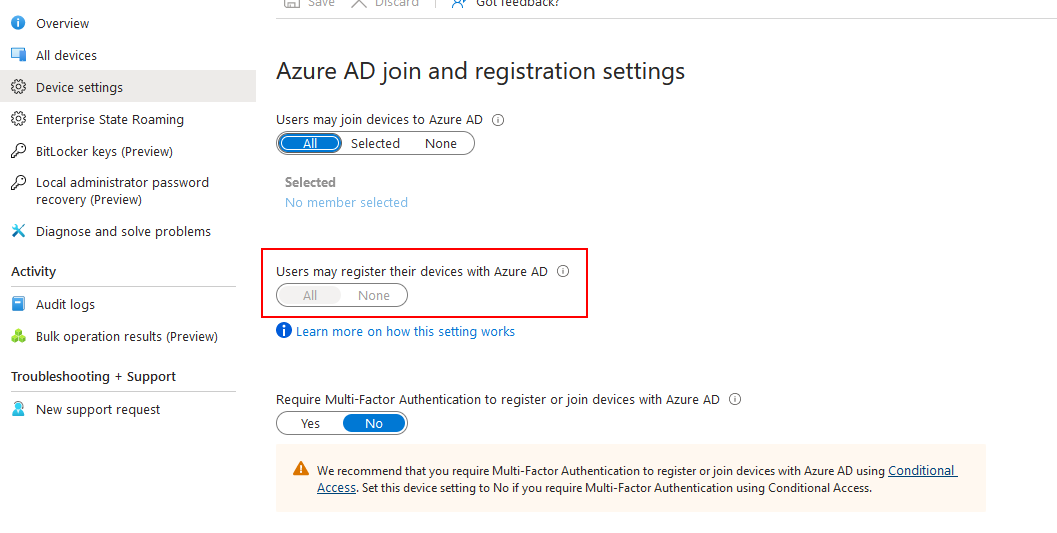Click the Activity section heading
Screen dimensions: 1057x533
pyautogui.click(x=34, y=272)
